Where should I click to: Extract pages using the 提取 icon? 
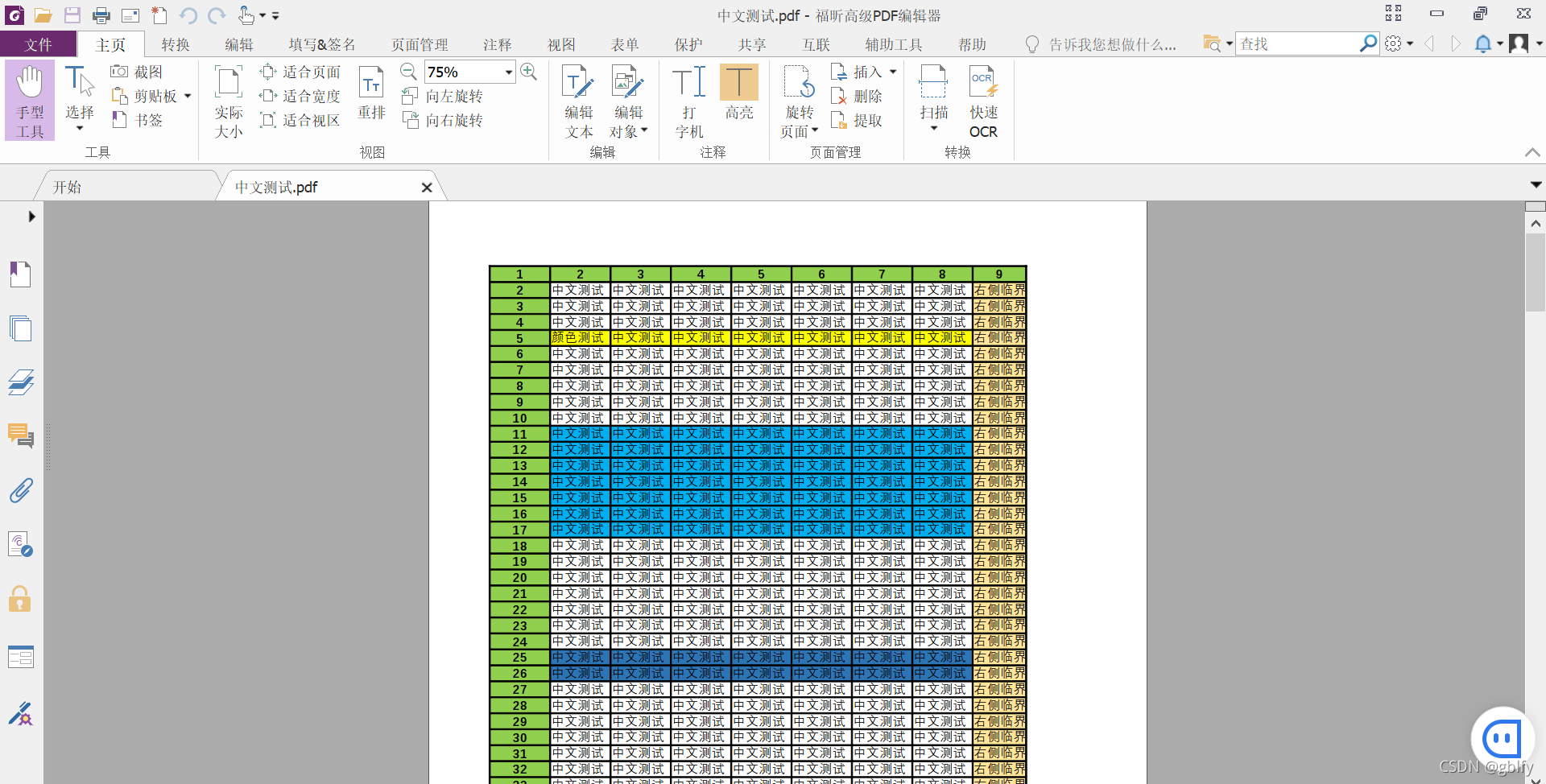click(x=859, y=120)
